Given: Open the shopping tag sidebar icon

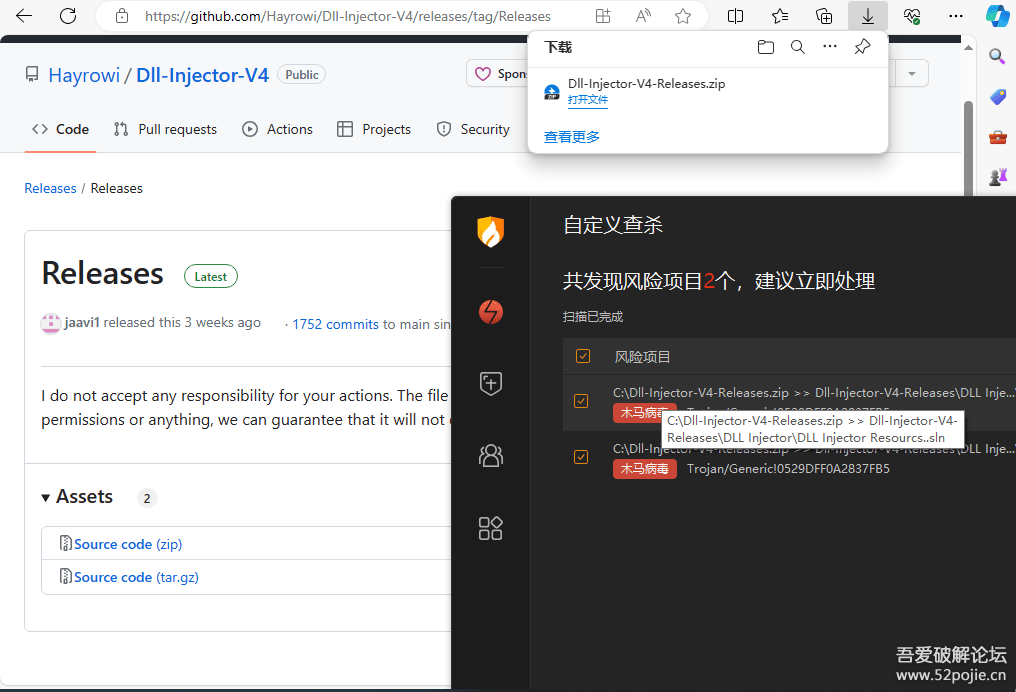Looking at the screenshot, I should (998, 97).
